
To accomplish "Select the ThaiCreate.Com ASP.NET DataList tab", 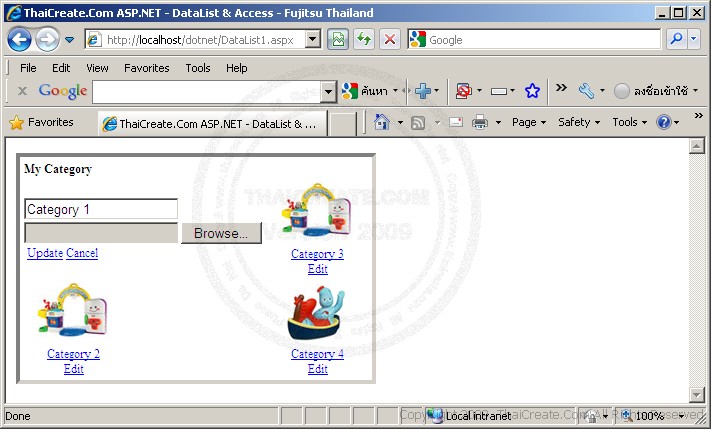I will coord(212,123).
